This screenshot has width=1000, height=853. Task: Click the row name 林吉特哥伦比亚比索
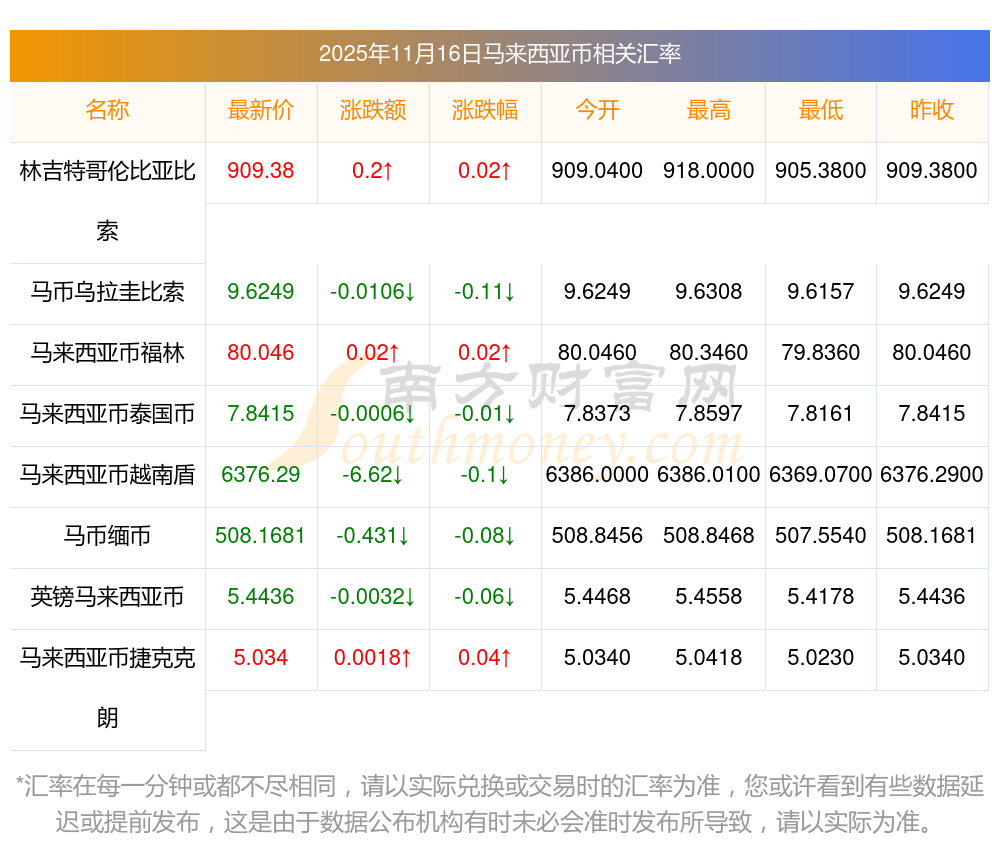[x=107, y=201]
